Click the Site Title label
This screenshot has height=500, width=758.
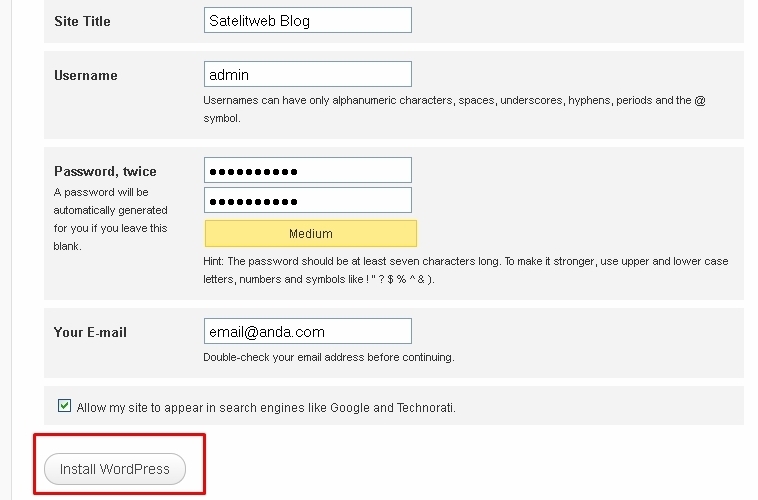pyautogui.click(x=82, y=21)
